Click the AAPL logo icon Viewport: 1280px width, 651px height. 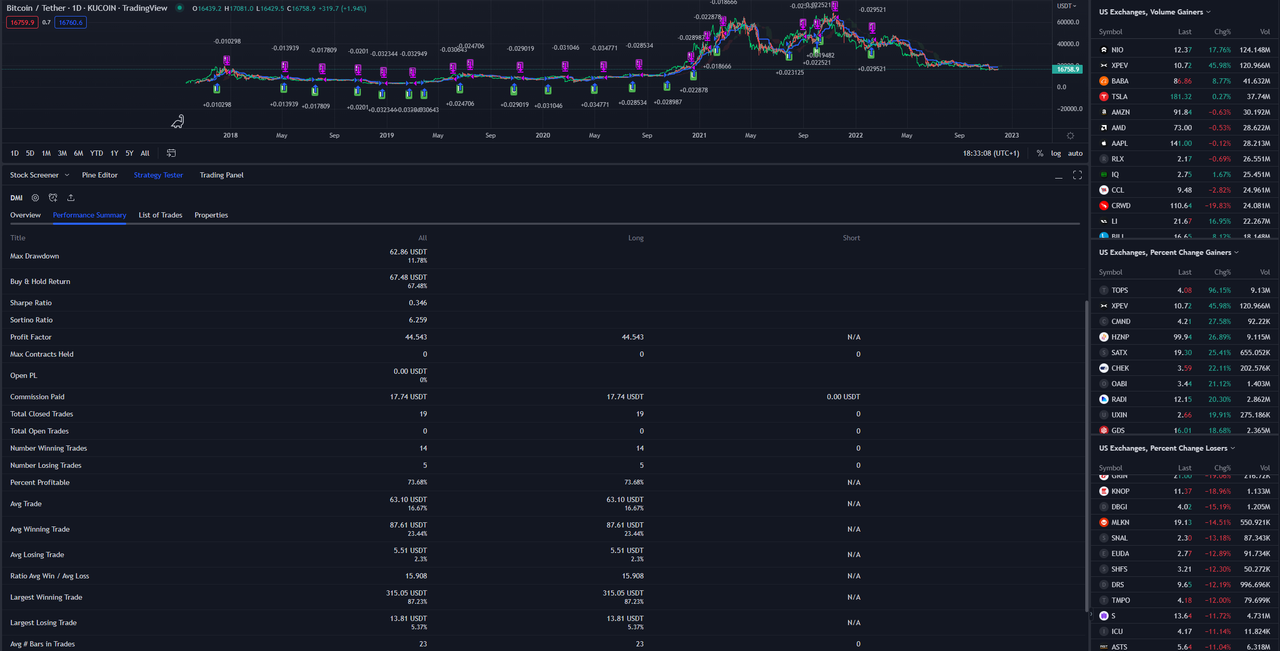coord(1104,143)
